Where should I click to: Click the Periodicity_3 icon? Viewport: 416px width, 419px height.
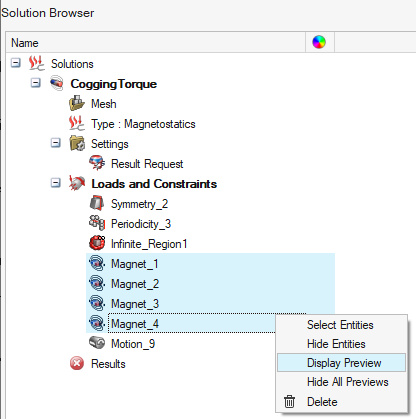[x=97, y=223]
